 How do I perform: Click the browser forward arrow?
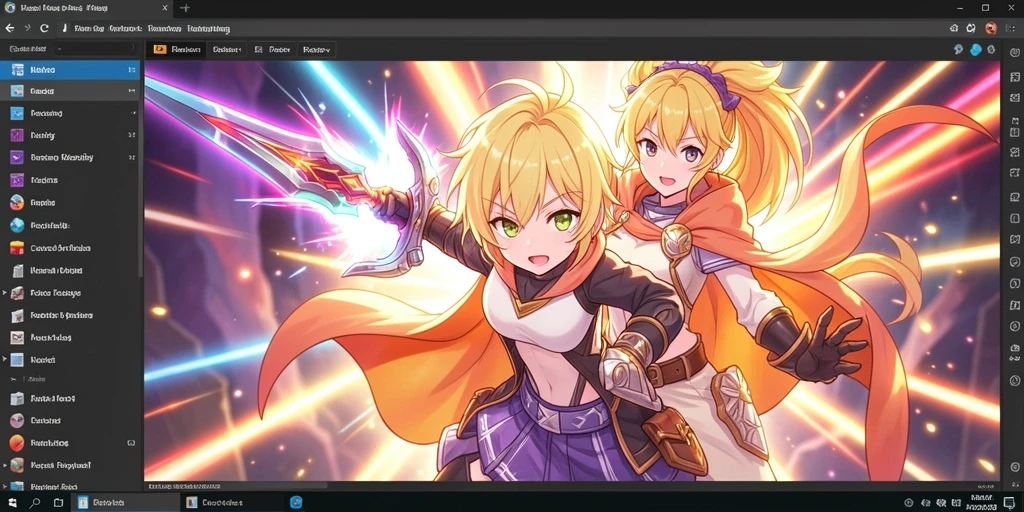point(27,28)
